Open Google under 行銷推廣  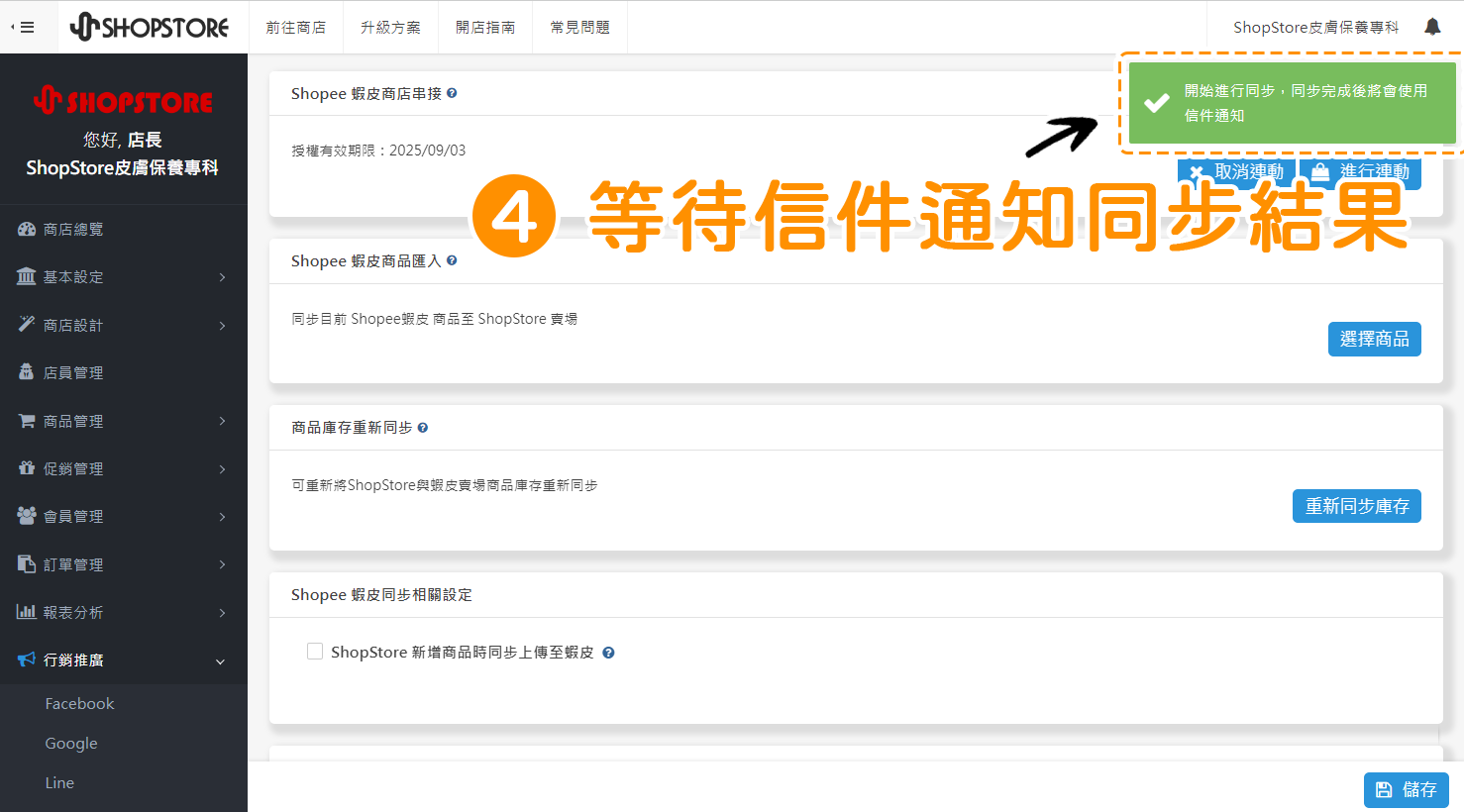tap(71, 744)
